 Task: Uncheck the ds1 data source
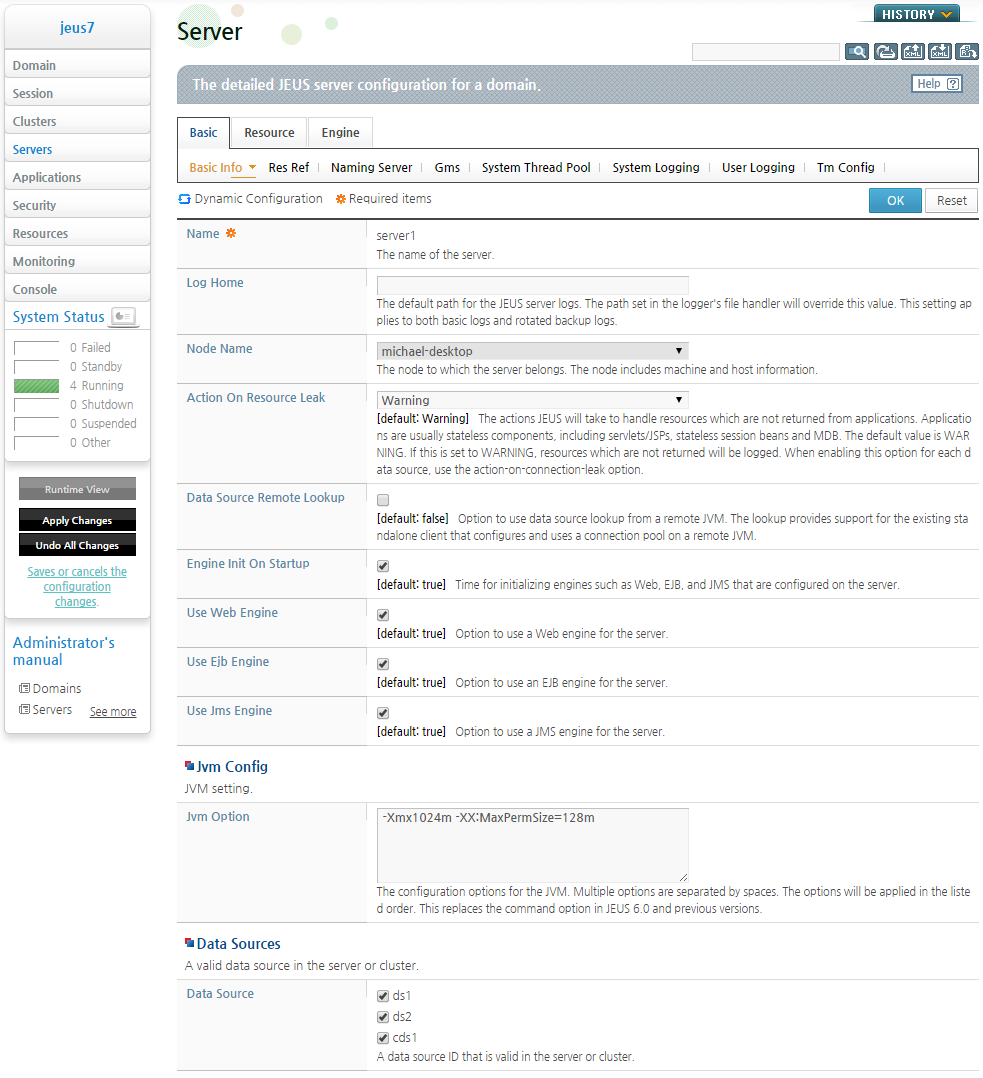point(383,996)
